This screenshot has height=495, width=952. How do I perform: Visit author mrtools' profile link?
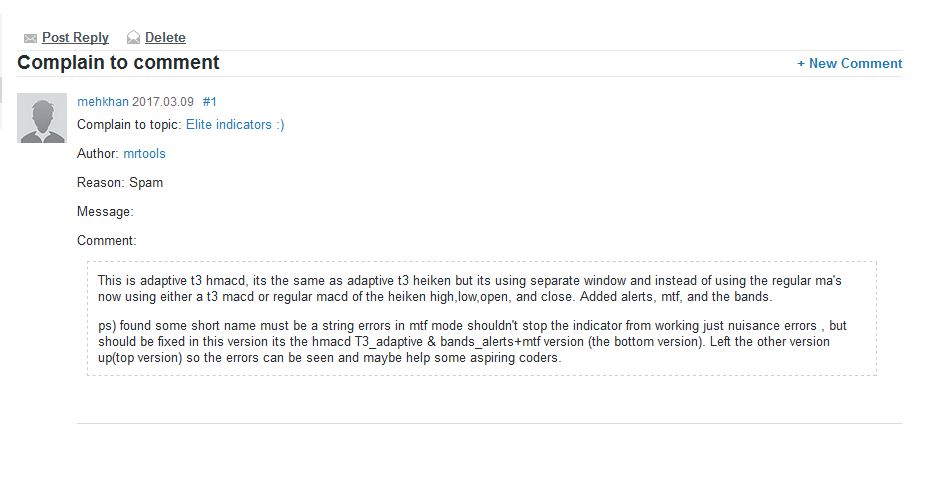click(x=144, y=154)
